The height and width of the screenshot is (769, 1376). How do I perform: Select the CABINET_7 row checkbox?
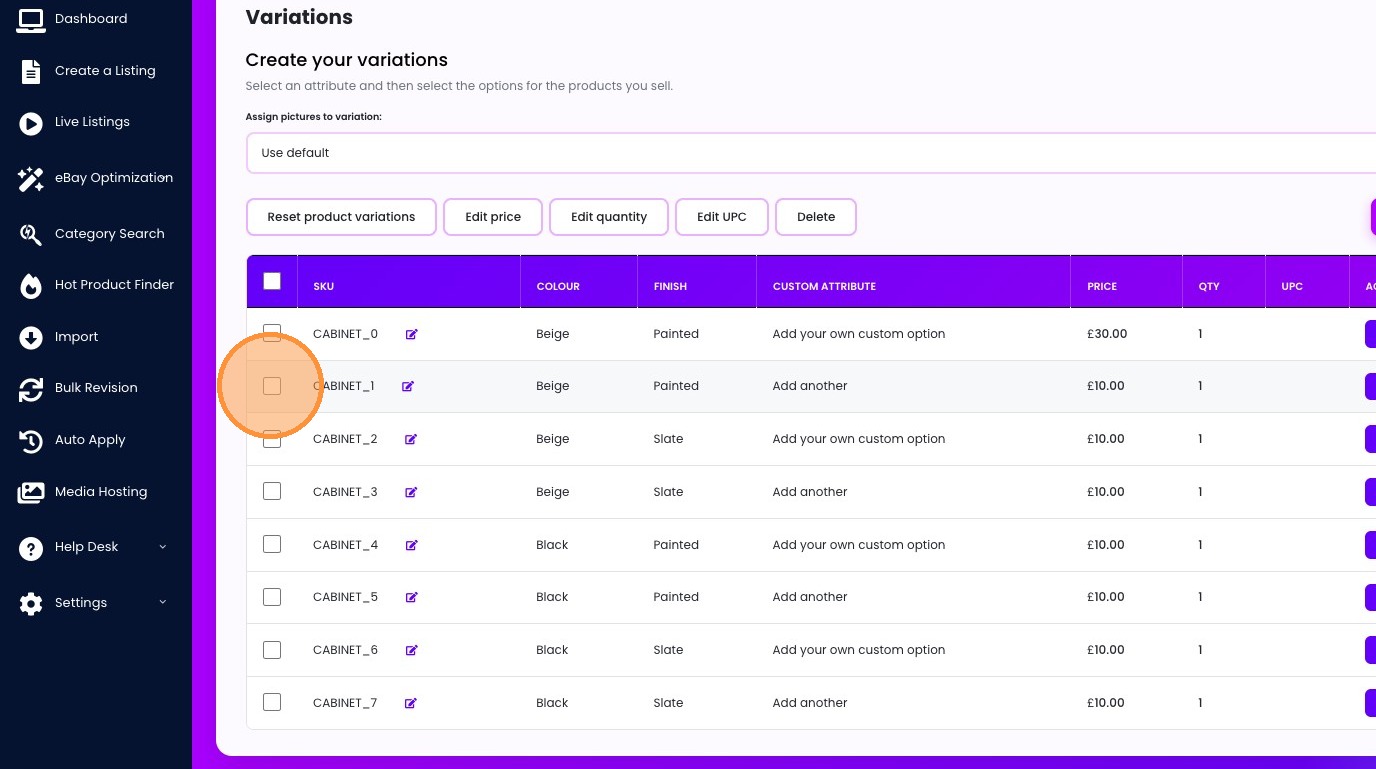pyautogui.click(x=272, y=702)
